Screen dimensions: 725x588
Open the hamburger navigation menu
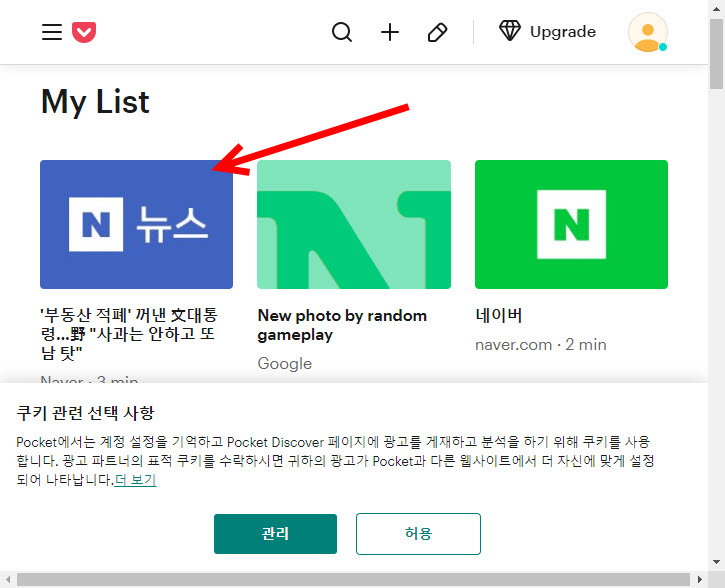click(x=52, y=32)
